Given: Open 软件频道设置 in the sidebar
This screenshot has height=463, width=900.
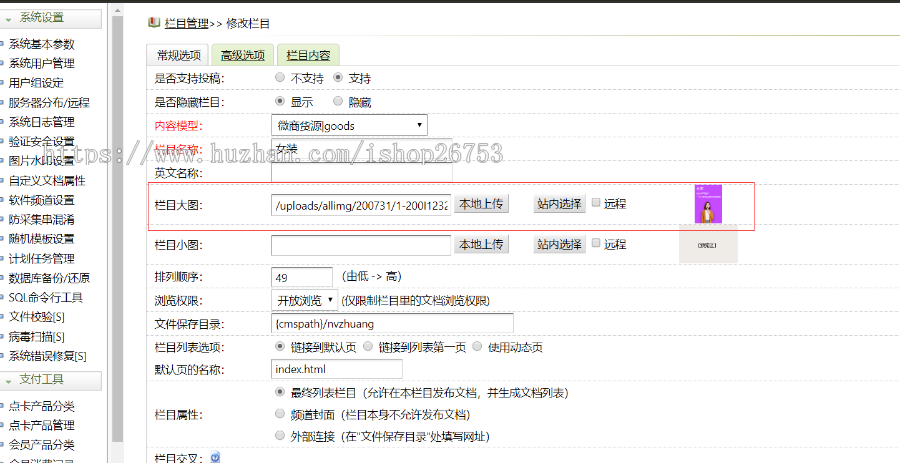Looking at the screenshot, I should coord(41,200).
